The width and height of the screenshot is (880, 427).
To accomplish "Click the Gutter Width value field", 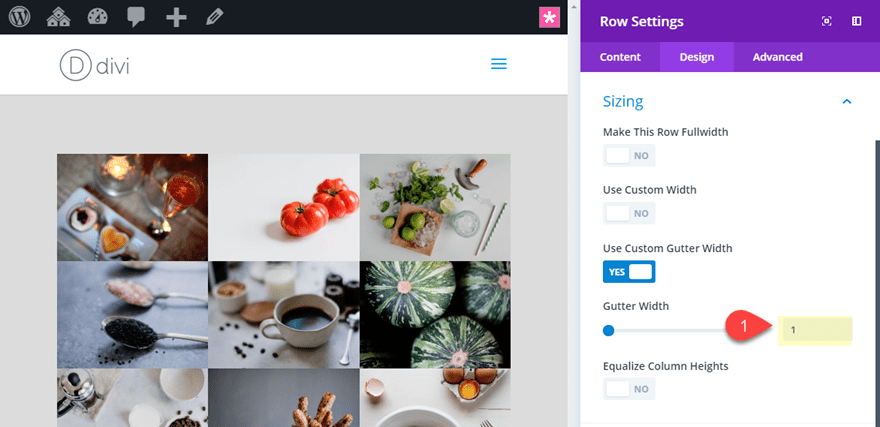I will click(x=815, y=330).
